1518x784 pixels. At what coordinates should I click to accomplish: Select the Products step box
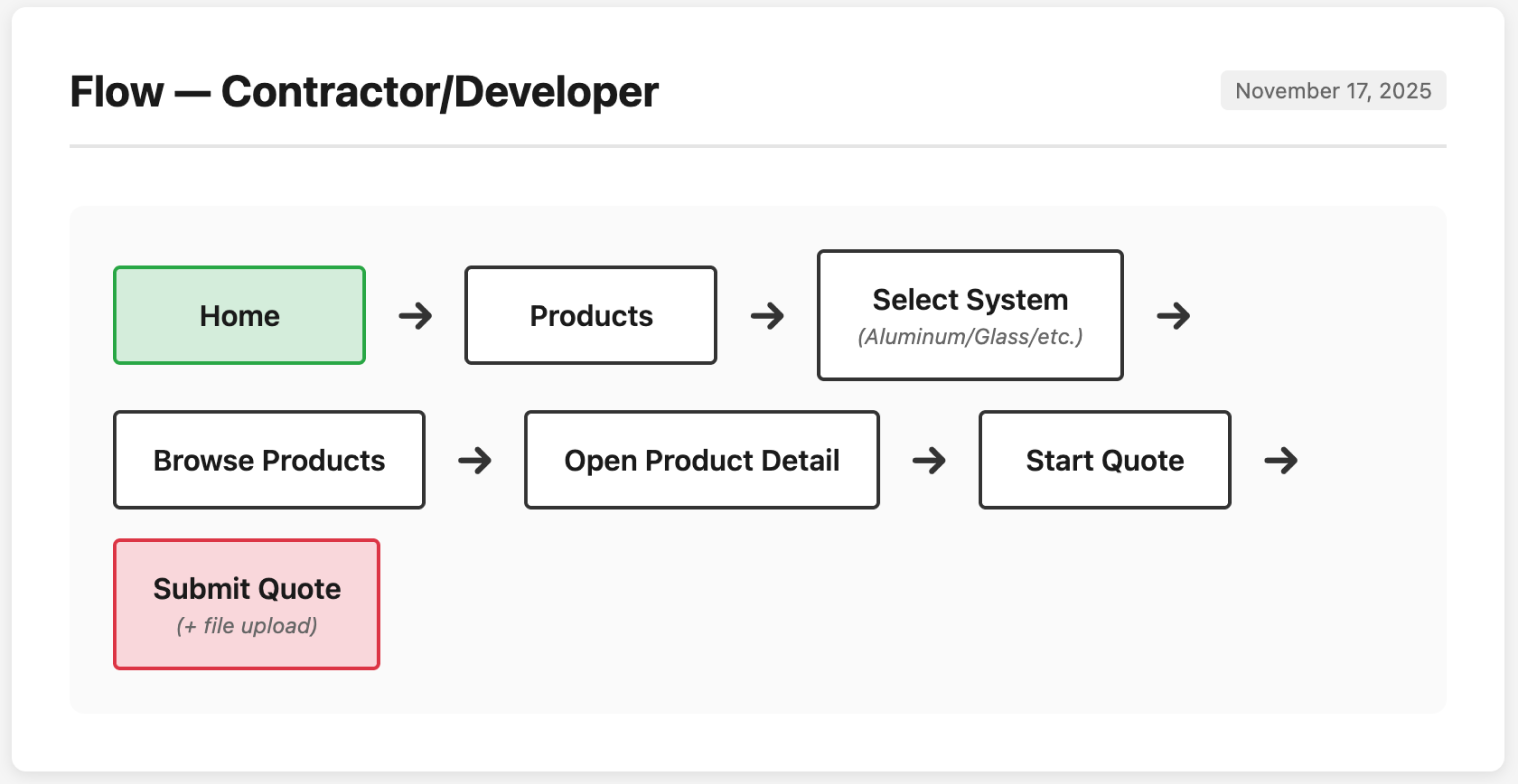590,316
